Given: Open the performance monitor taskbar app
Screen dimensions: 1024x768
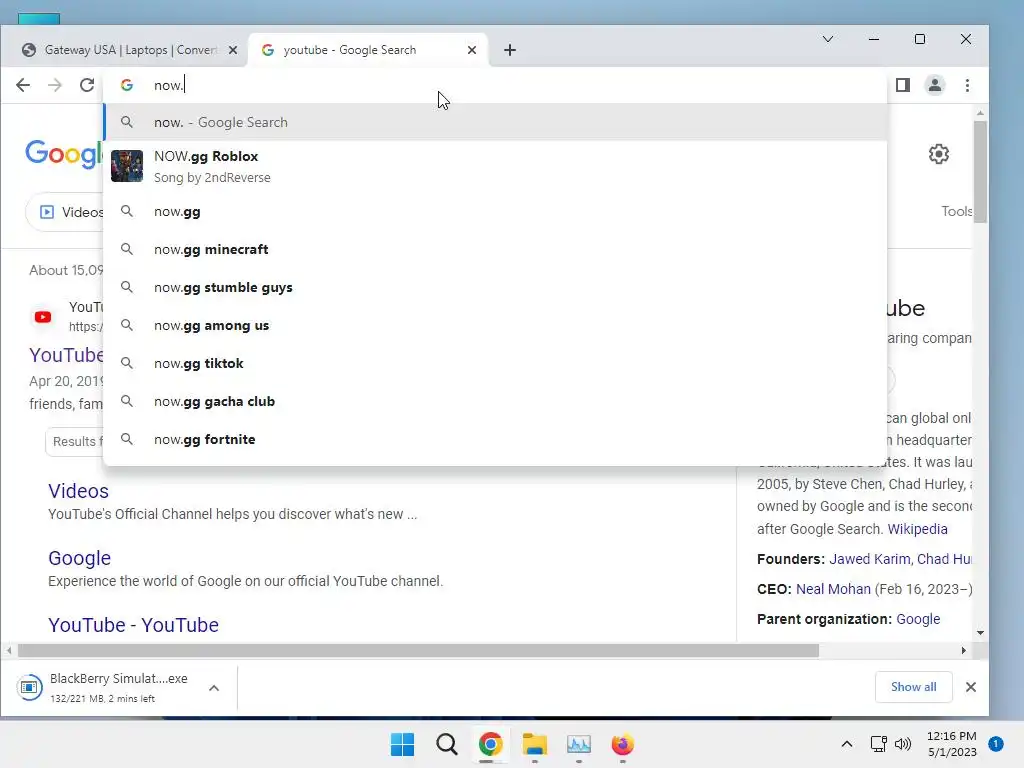Looking at the screenshot, I should coord(579,744).
